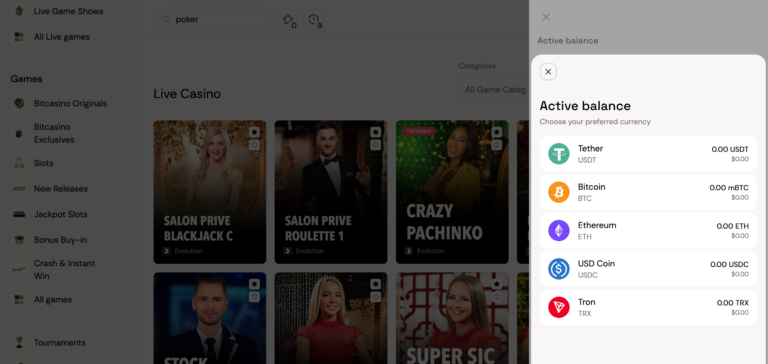Screen dimensions: 768x364
Task: Open Slots section
Action: pos(44,163)
